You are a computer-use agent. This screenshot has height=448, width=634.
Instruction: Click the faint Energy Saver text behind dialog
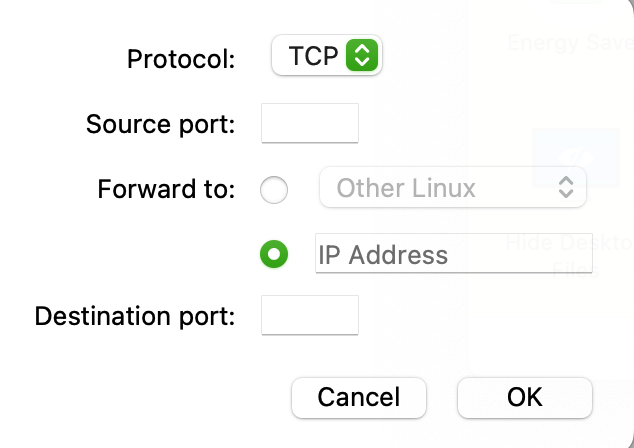pos(570,43)
